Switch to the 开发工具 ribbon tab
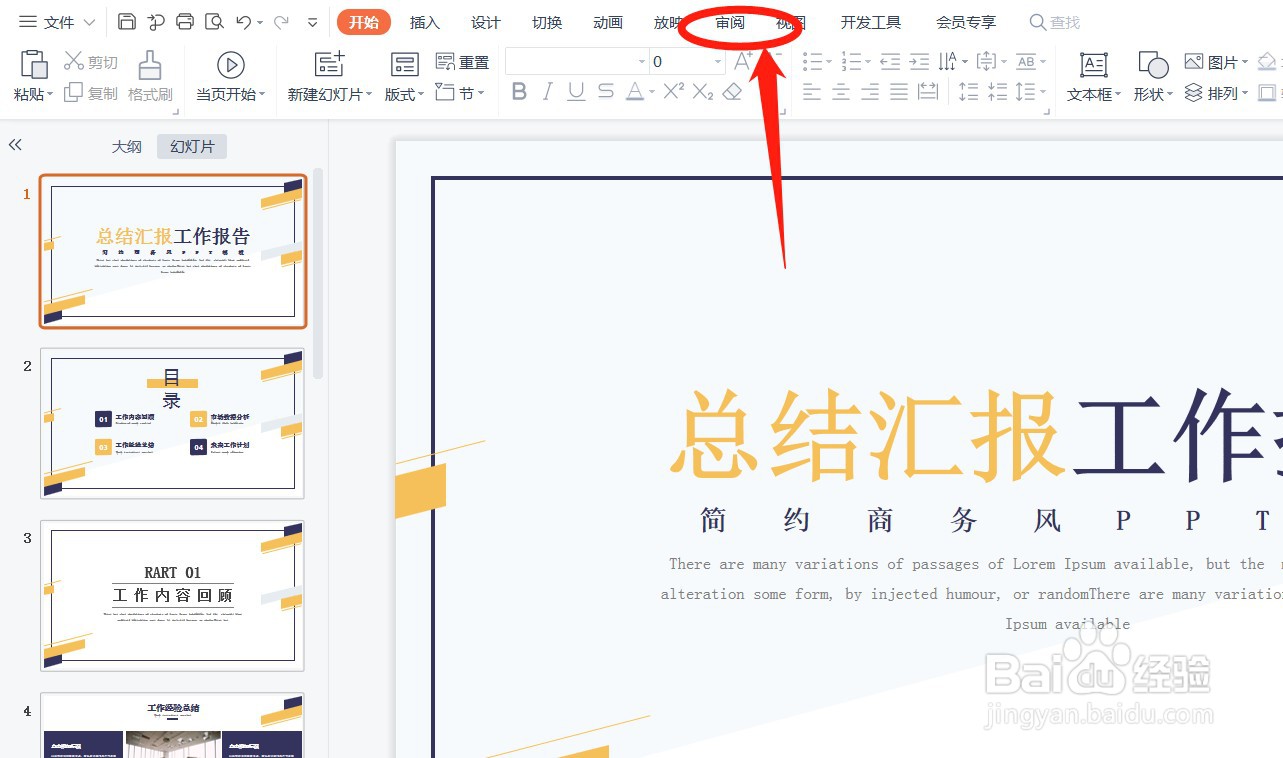Screen dimensions: 1283x758 [x=871, y=22]
